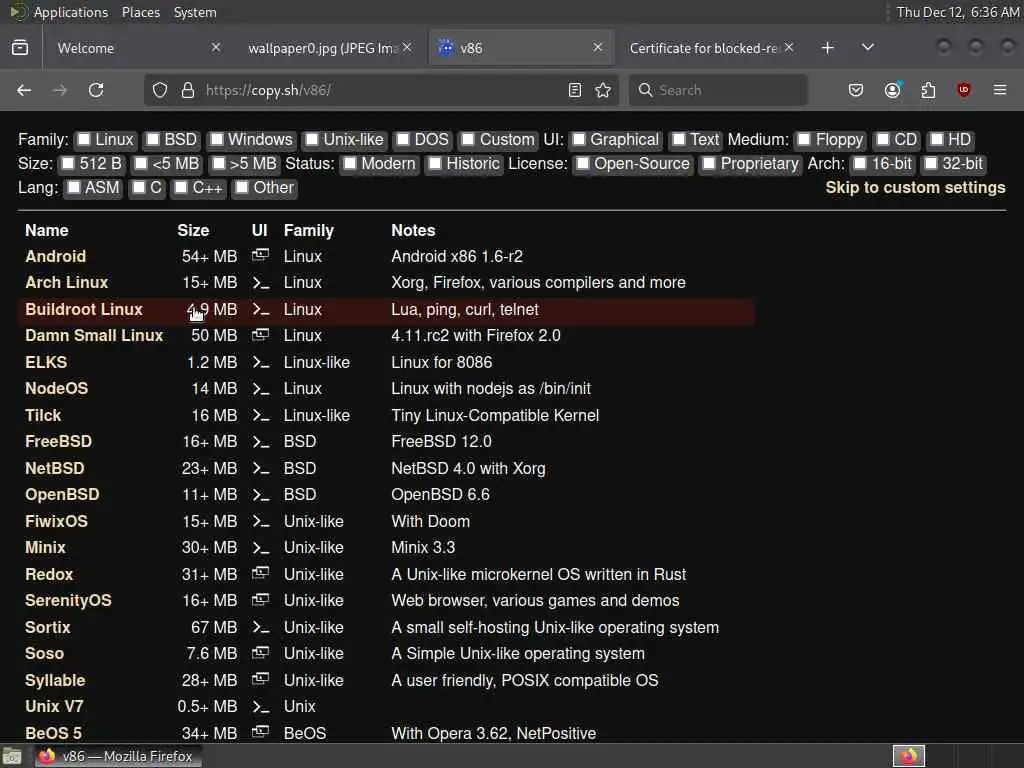Select the 'NetBSD 4.0 with Xorg' note
1024x768 pixels.
pyautogui.click(x=468, y=468)
